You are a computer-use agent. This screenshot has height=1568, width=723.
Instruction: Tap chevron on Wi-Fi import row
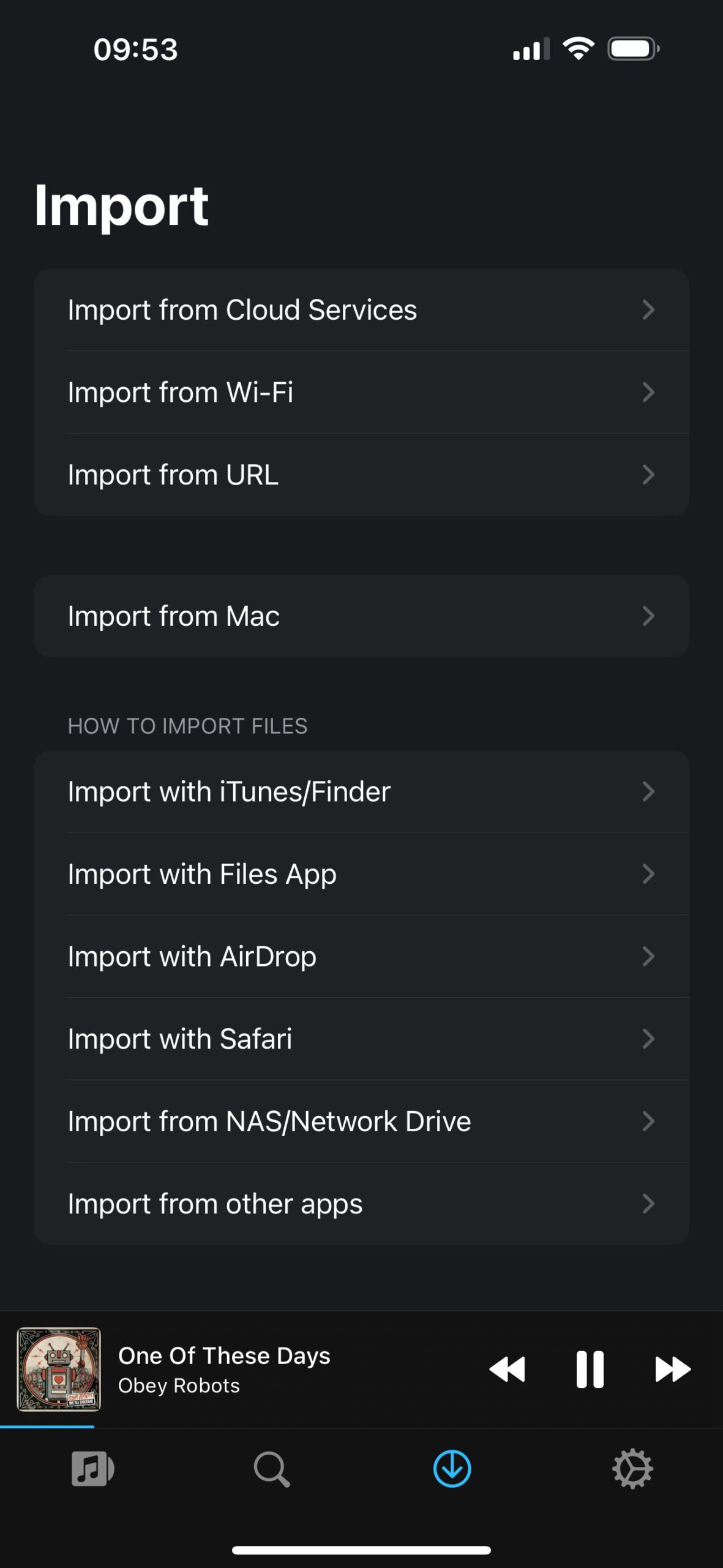(648, 392)
